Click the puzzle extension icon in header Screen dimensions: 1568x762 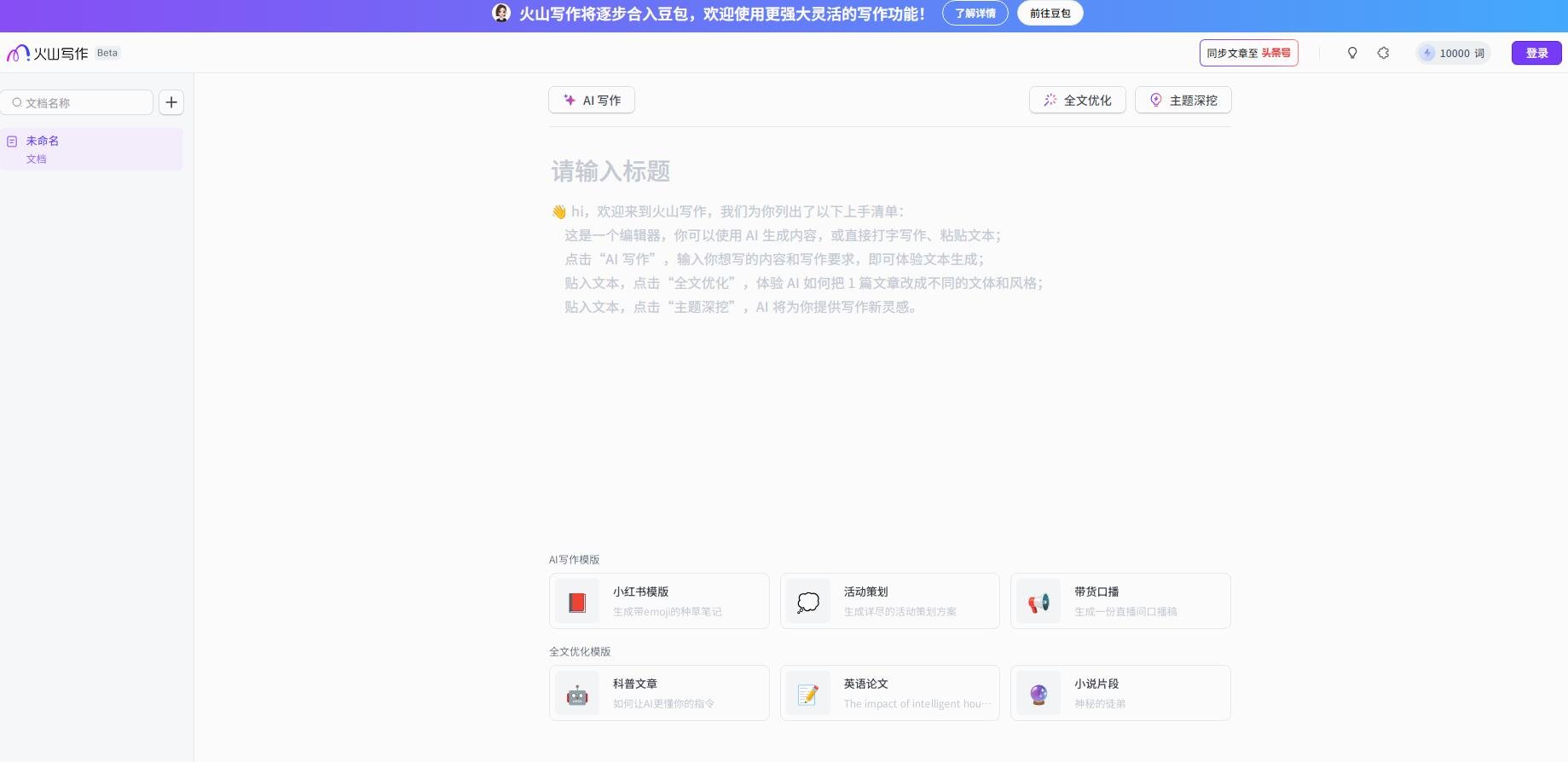pyautogui.click(x=1383, y=53)
